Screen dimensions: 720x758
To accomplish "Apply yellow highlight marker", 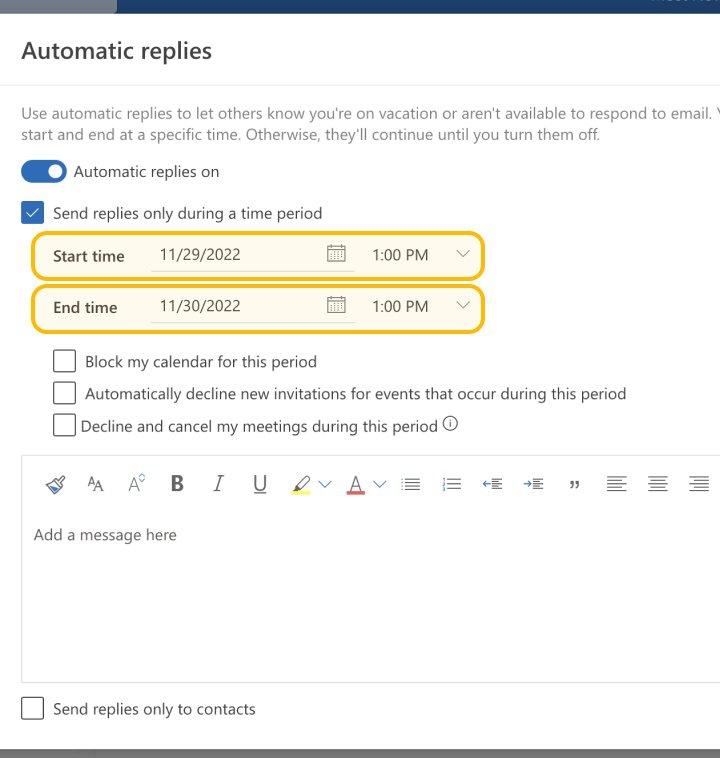I will tap(301, 484).
